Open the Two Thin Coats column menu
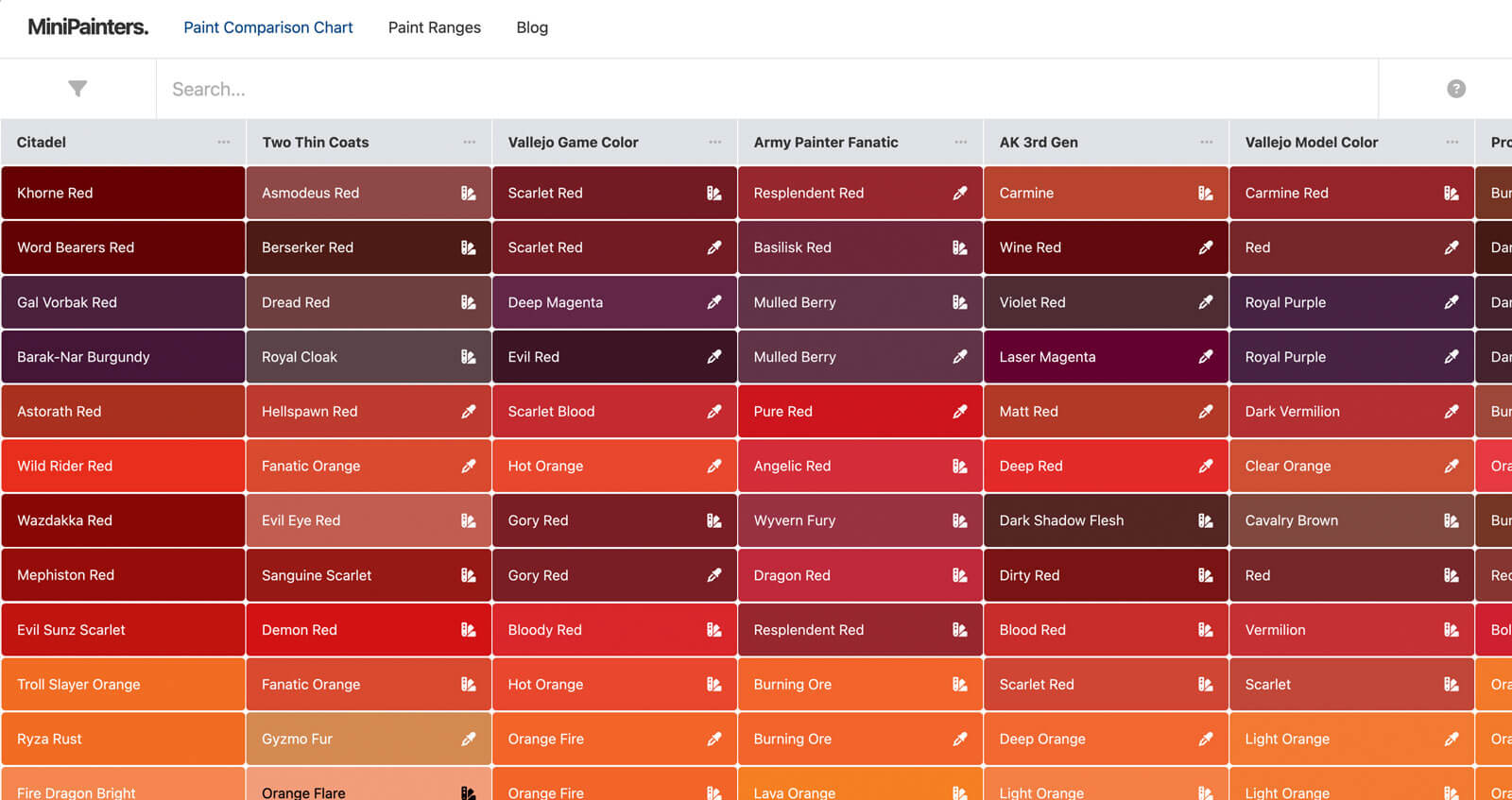Image resolution: width=1512 pixels, height=800 pixels. point(469,143)
